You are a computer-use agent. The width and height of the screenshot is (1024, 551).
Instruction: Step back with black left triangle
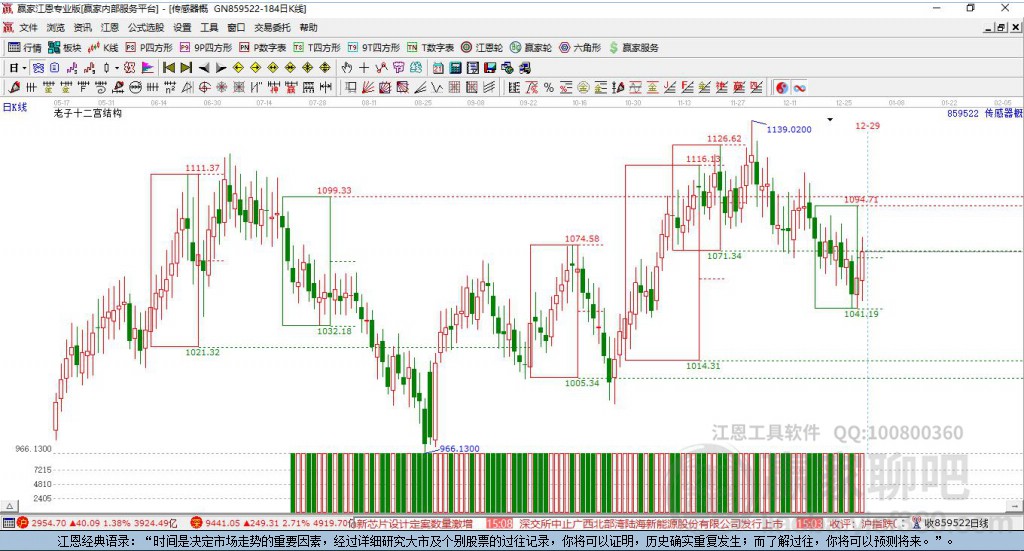pyautogui.click(x=204, y=67)
